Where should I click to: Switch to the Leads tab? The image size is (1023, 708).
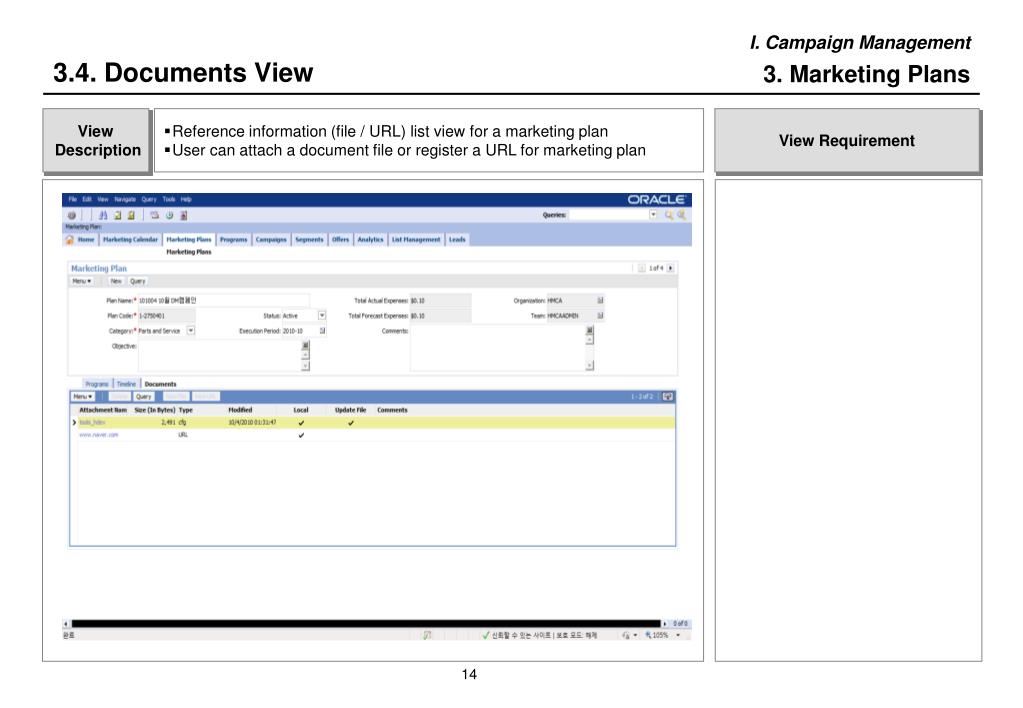click(x=457, y=240)
